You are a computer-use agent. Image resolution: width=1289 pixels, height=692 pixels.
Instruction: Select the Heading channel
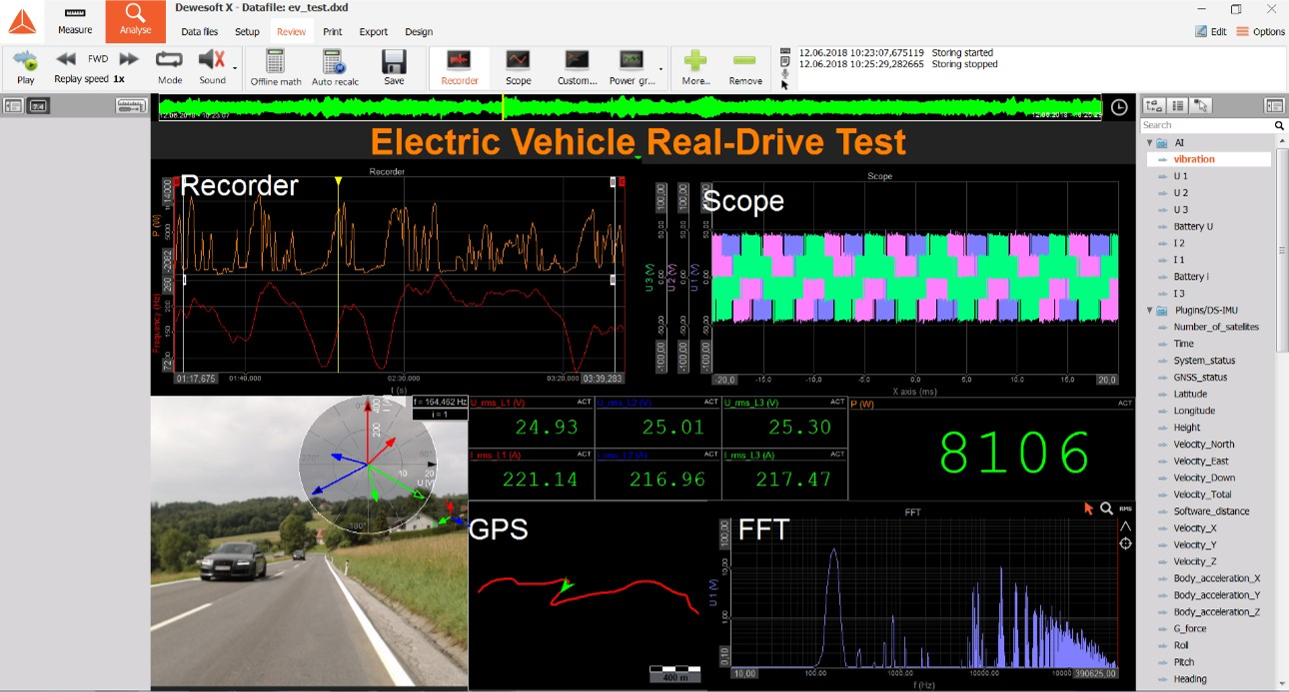coord(1190,679)
